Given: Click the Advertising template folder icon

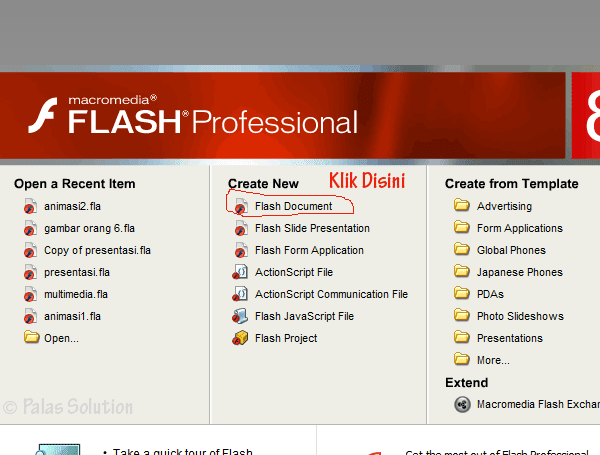Looking at the screenshot, I should (461, 205).
